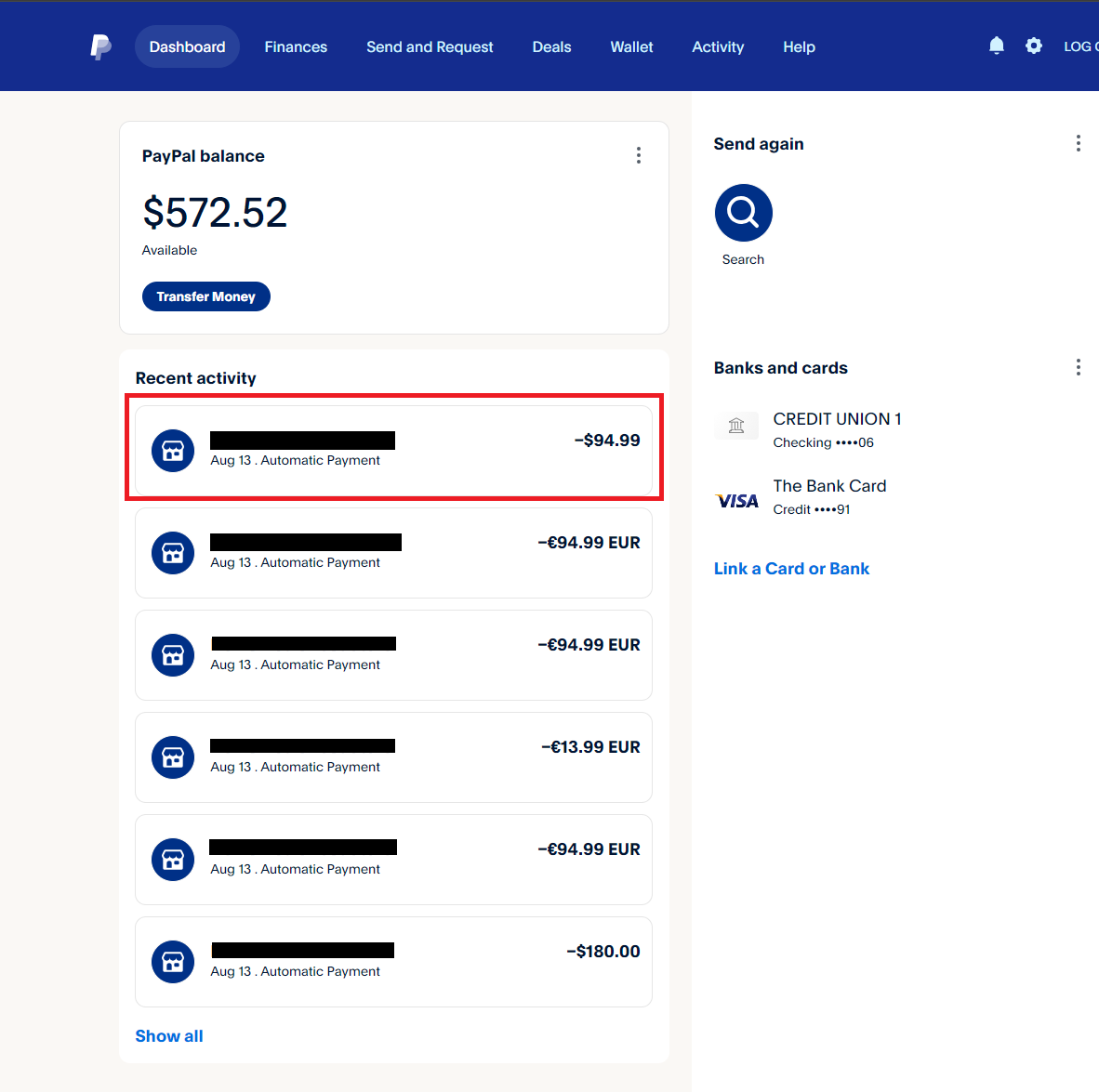Open the Banks and cards three-dot menu

(x=1078, y=368)
